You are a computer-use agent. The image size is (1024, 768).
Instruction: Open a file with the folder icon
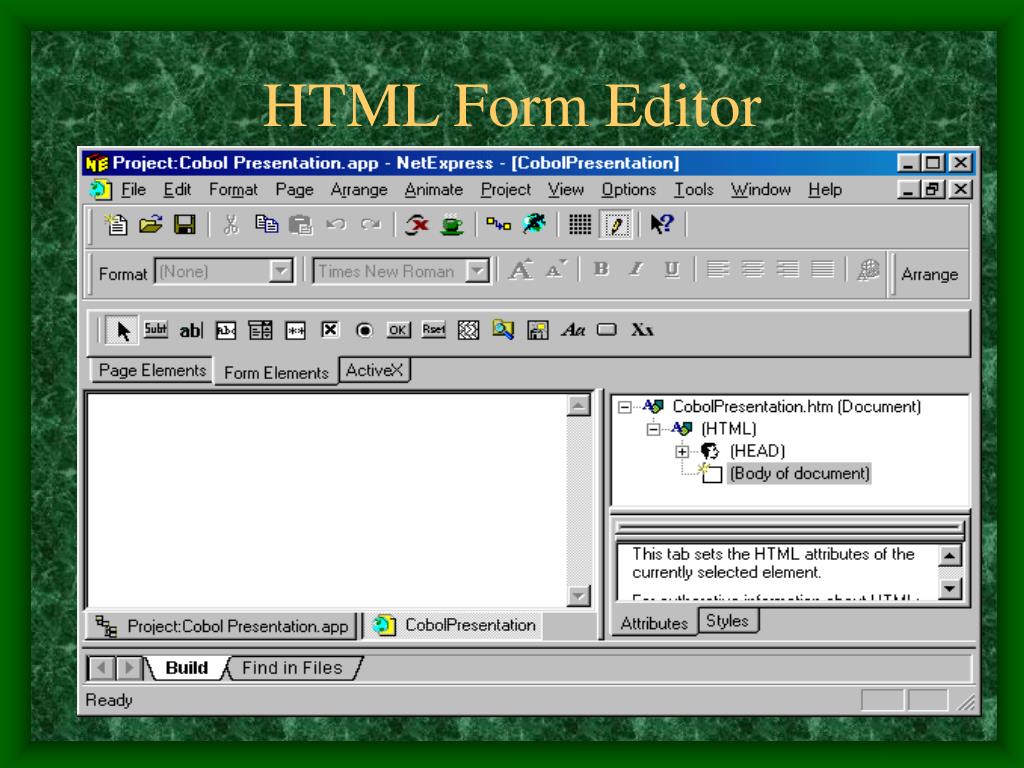click(151, 225)
